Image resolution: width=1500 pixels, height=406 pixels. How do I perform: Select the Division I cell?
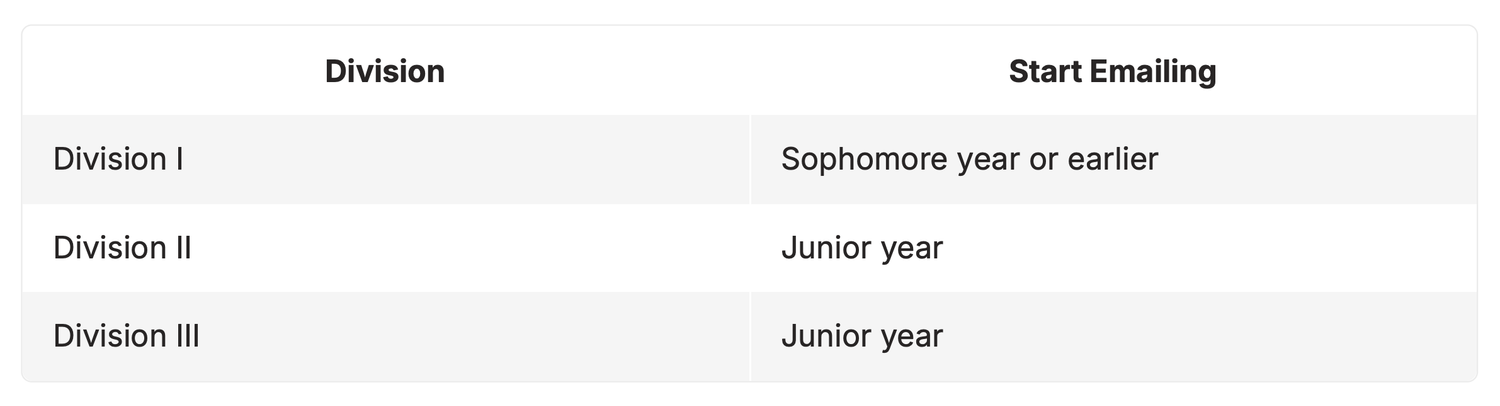click(385, 160)
